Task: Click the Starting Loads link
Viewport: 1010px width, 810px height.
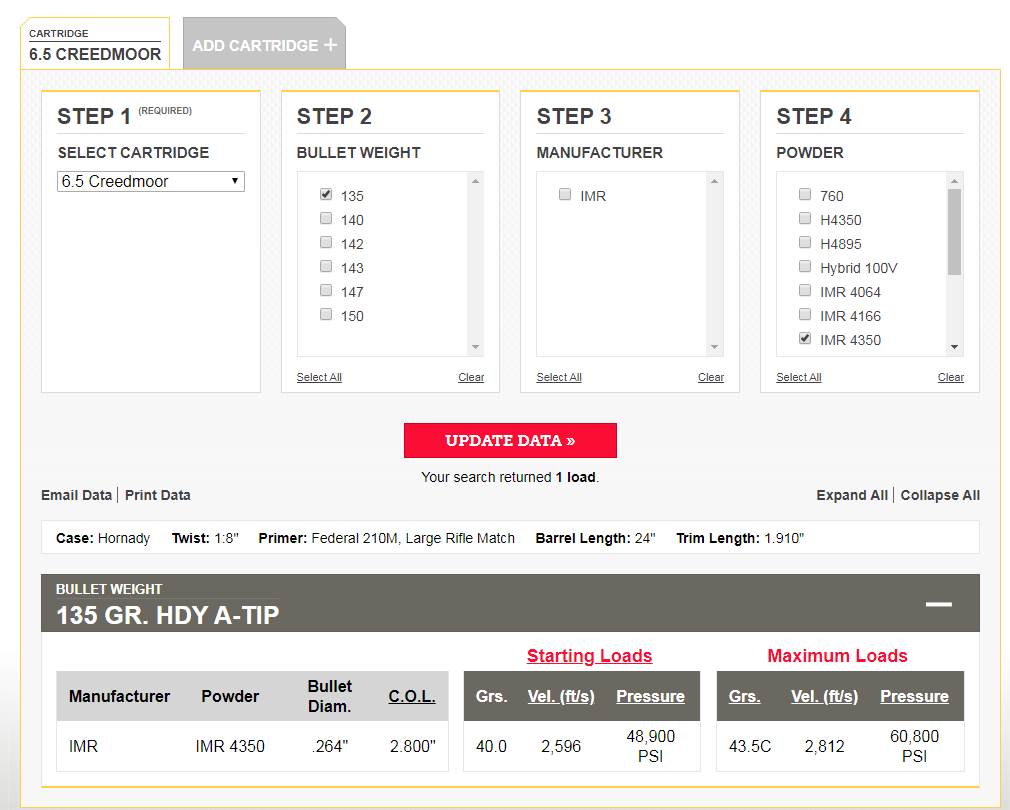Action: pos(589,655)
